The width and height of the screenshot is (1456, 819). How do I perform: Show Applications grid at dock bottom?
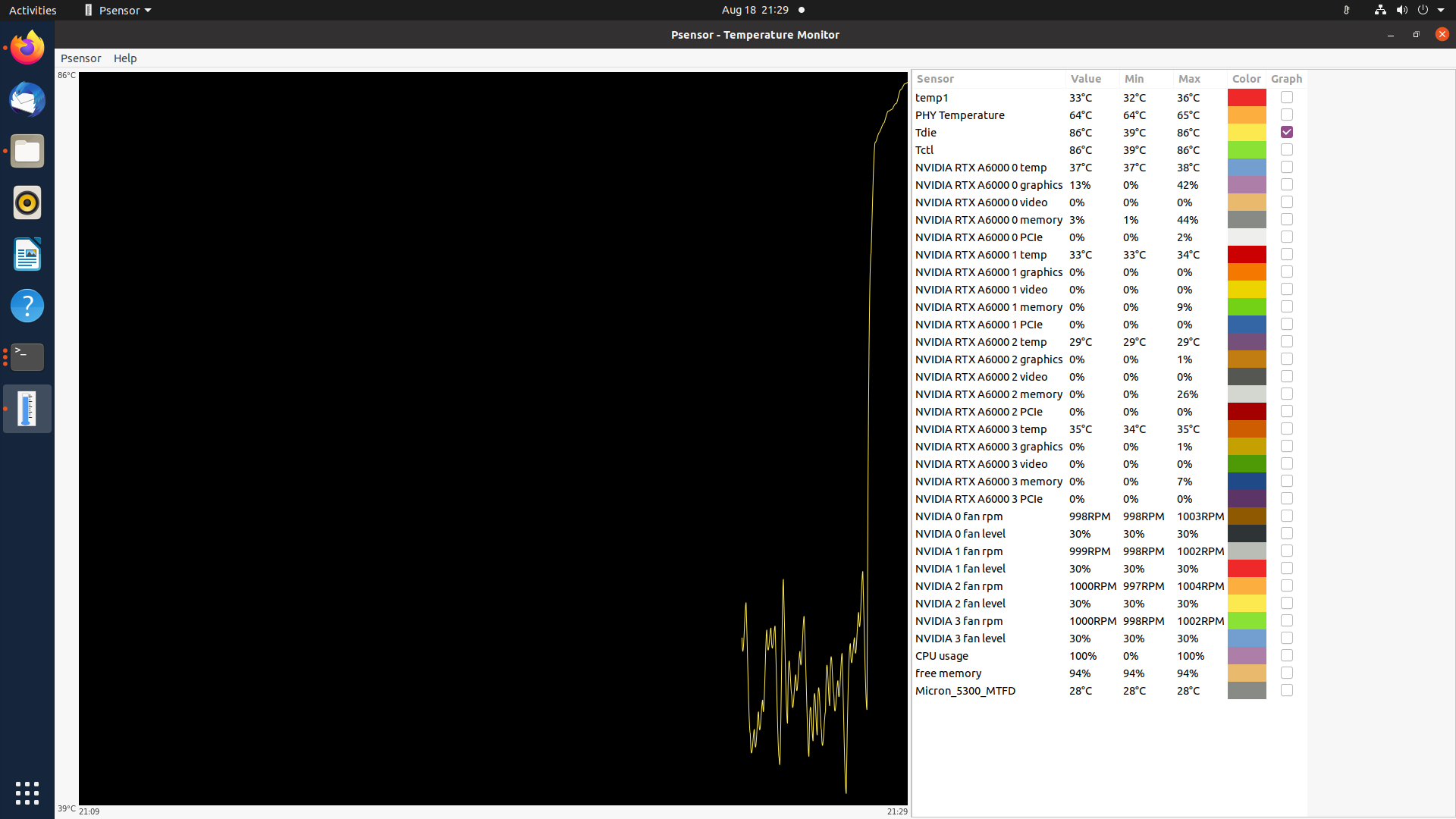pos(27,793)
